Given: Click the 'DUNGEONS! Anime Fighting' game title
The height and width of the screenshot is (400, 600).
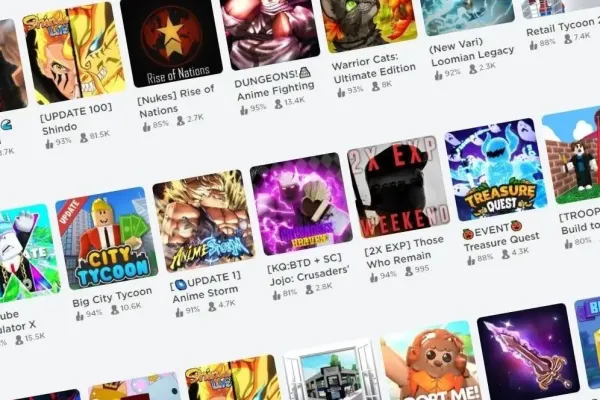Looking at the screenshot, I should (x=274, y=85).
